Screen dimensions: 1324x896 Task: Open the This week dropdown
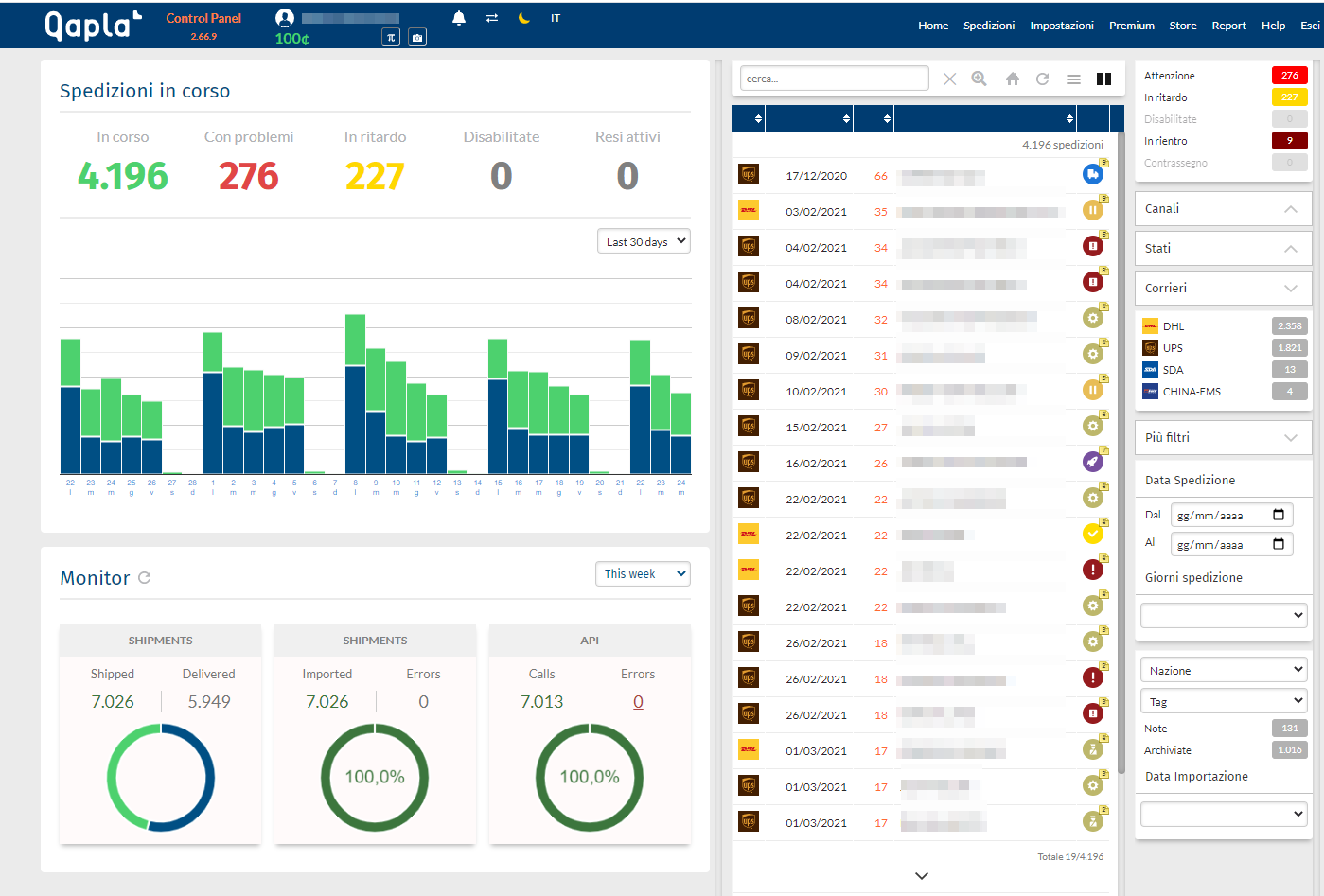coord(643,573)
